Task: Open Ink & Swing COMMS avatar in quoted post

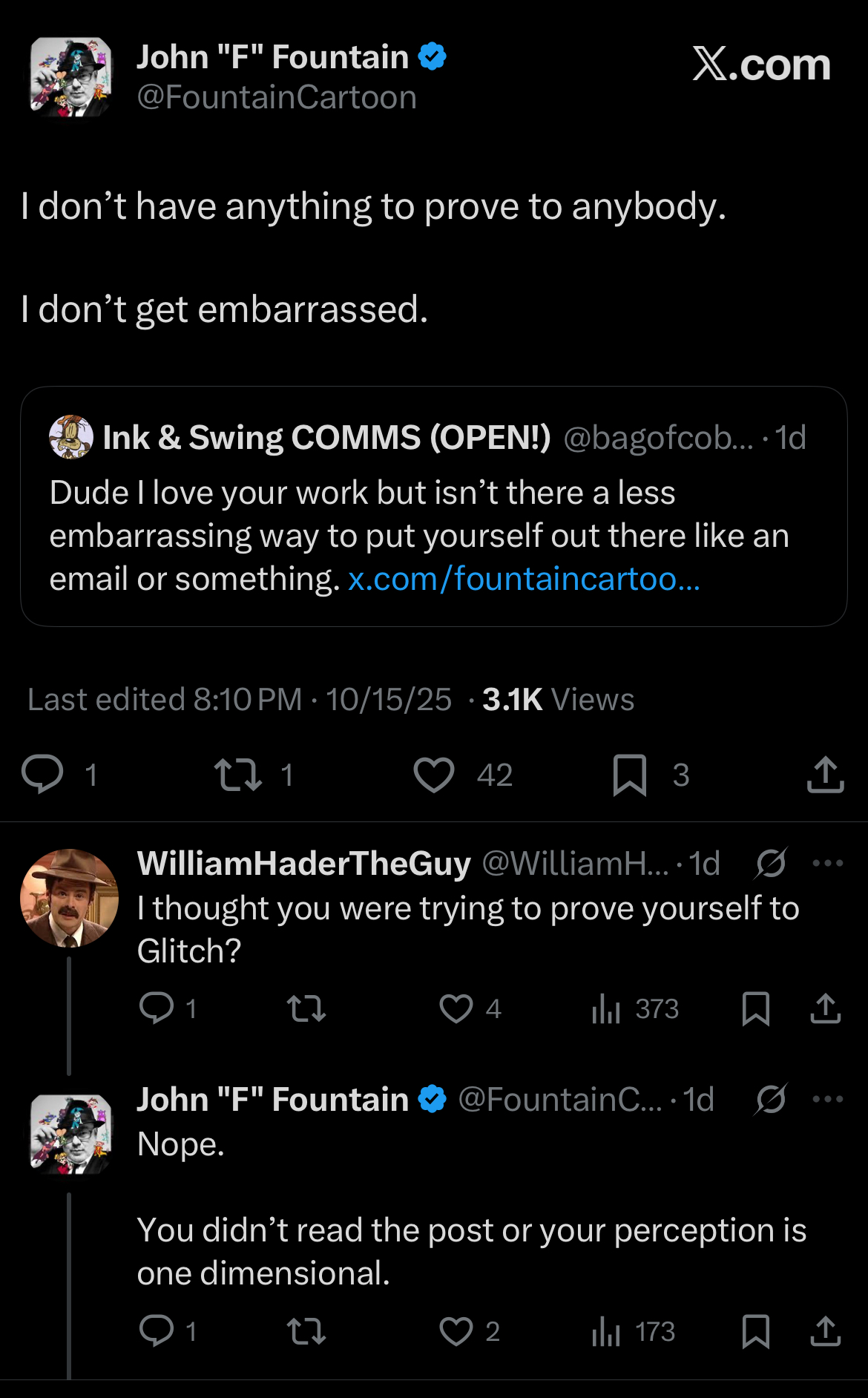Action: click(x=71, y=437)
